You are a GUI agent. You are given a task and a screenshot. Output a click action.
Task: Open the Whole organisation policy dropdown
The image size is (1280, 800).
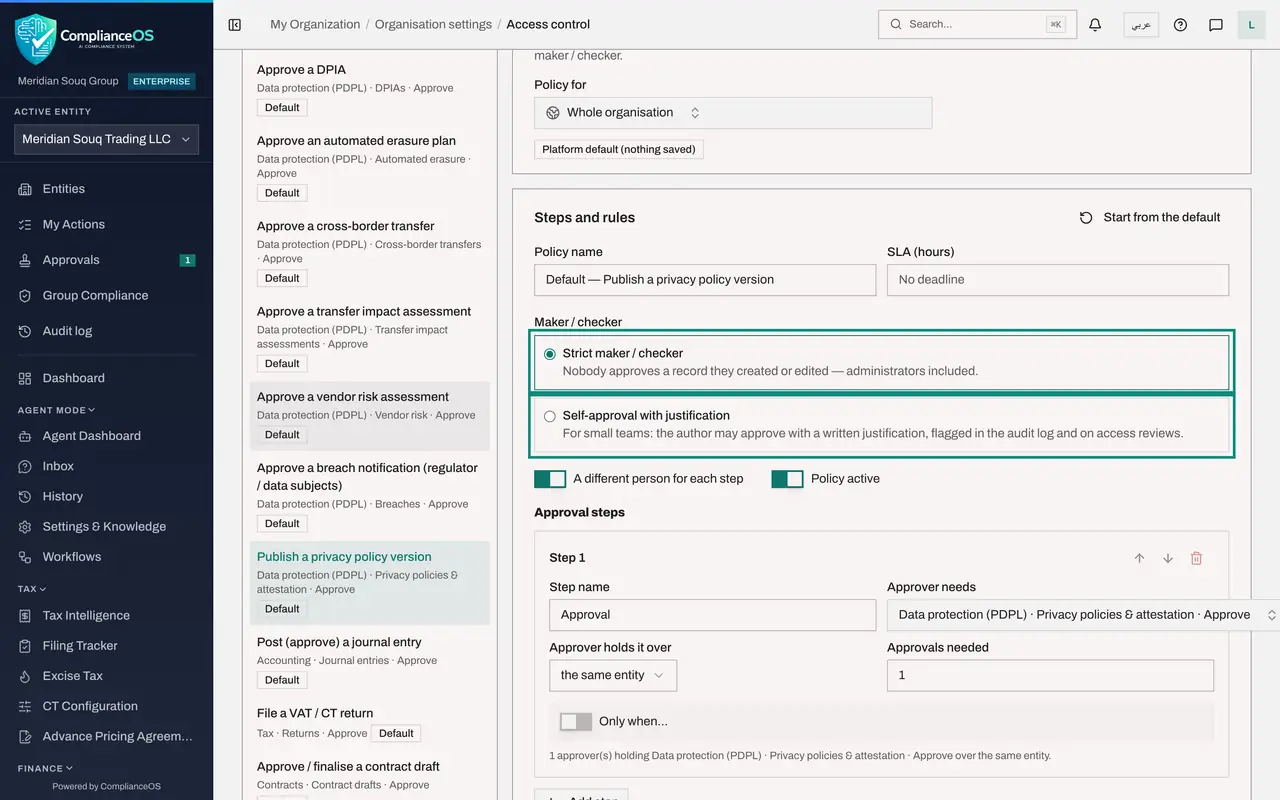click(x=733, y=113)
